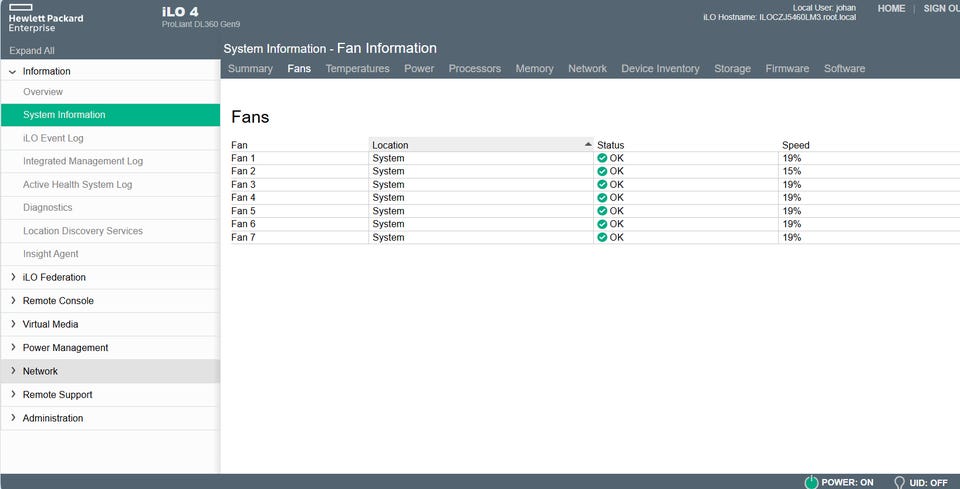960x489 pixels.
Task: Click Fan 1 green OK status icon
Action: (x=602, y=158)
